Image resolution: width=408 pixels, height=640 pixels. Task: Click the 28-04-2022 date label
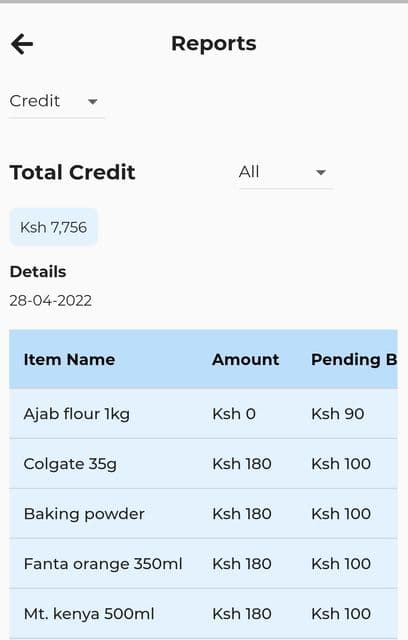coord(51,301)
